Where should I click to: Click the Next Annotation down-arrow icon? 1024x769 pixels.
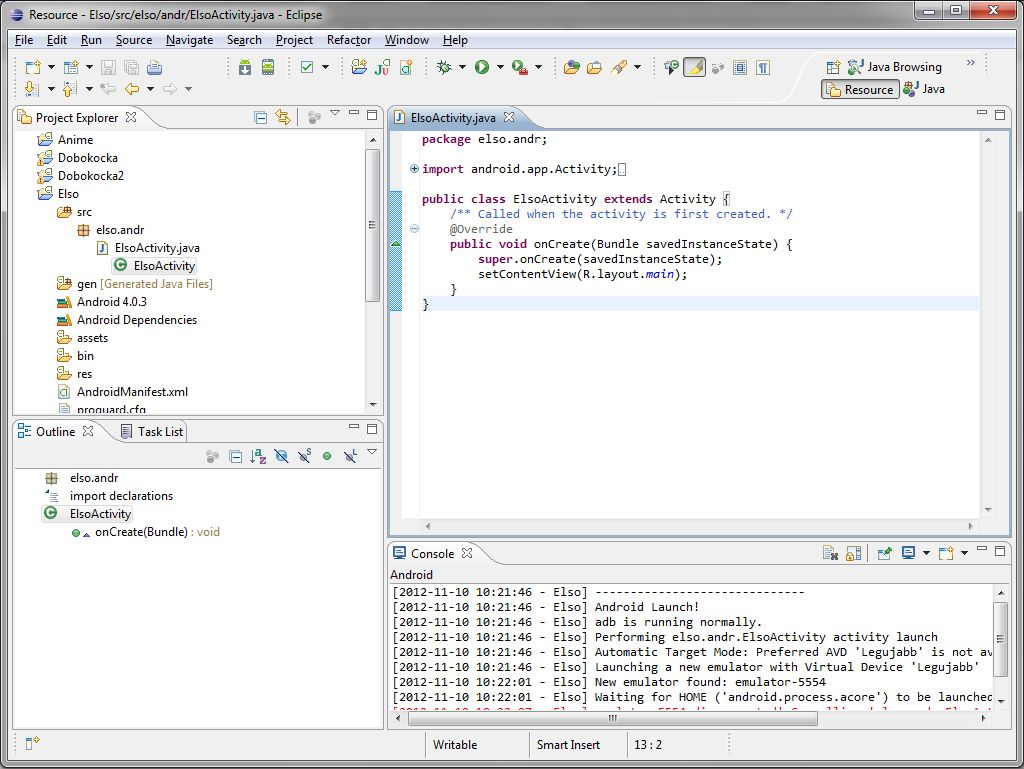31,89
